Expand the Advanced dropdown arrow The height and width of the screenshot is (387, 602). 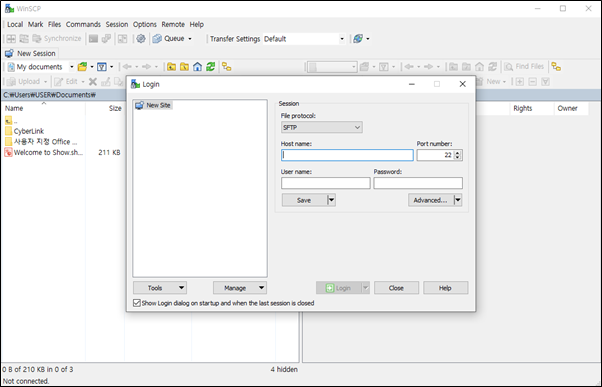point(458,200)
